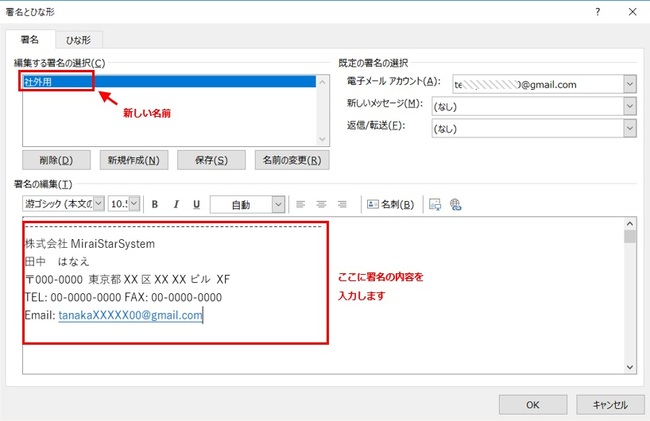Image resolution: width=650 pixels, height=421 pixels.
Task: Expand the 新しいメッセージ signature dropdown
Action: 629,105
